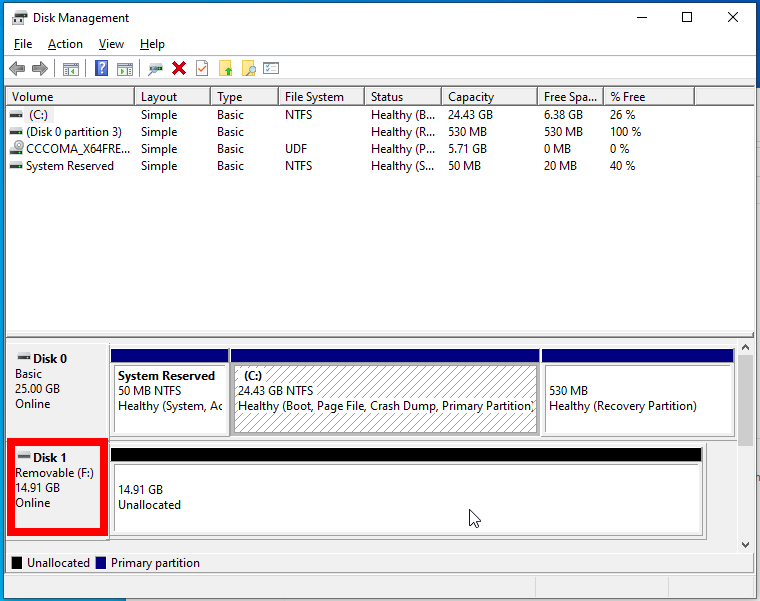Click the vertical scrollbar thumb in disk pane
Image resolution: width=760 pixels, height=601 pixels.
click(x=745, y=400)
